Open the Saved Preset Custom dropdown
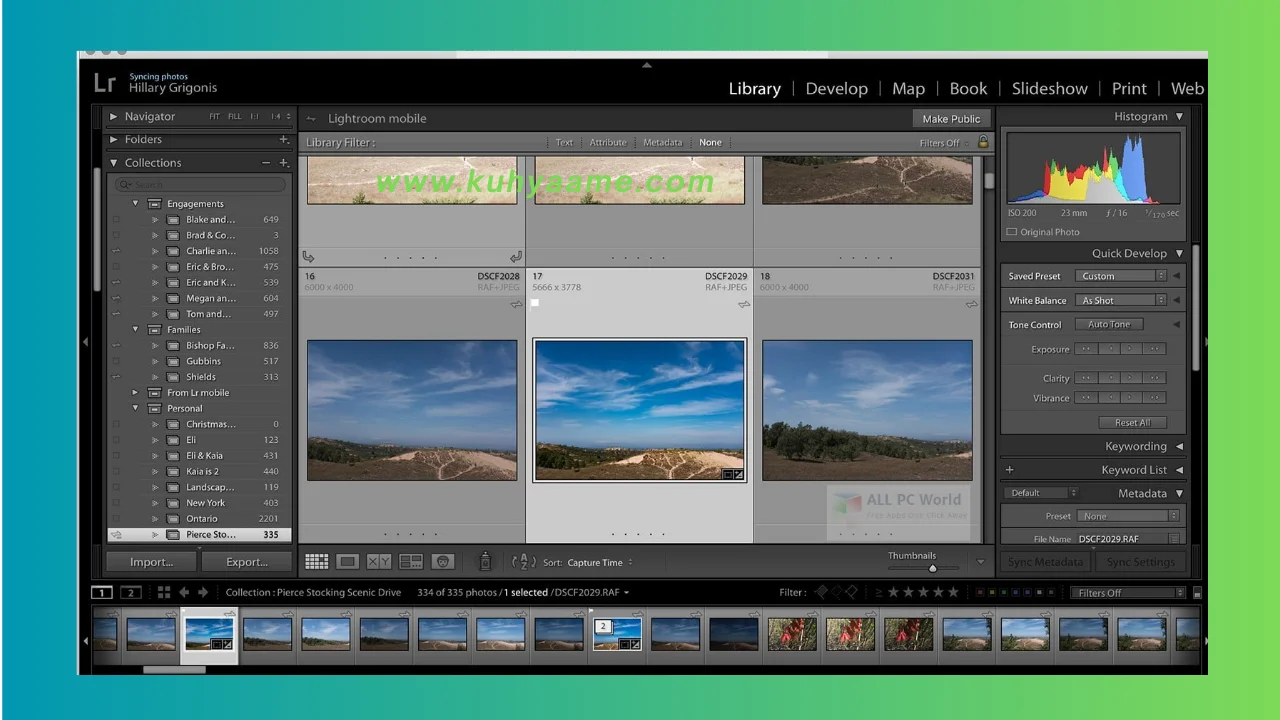 pyautogui.click(x=1121, y=276)
